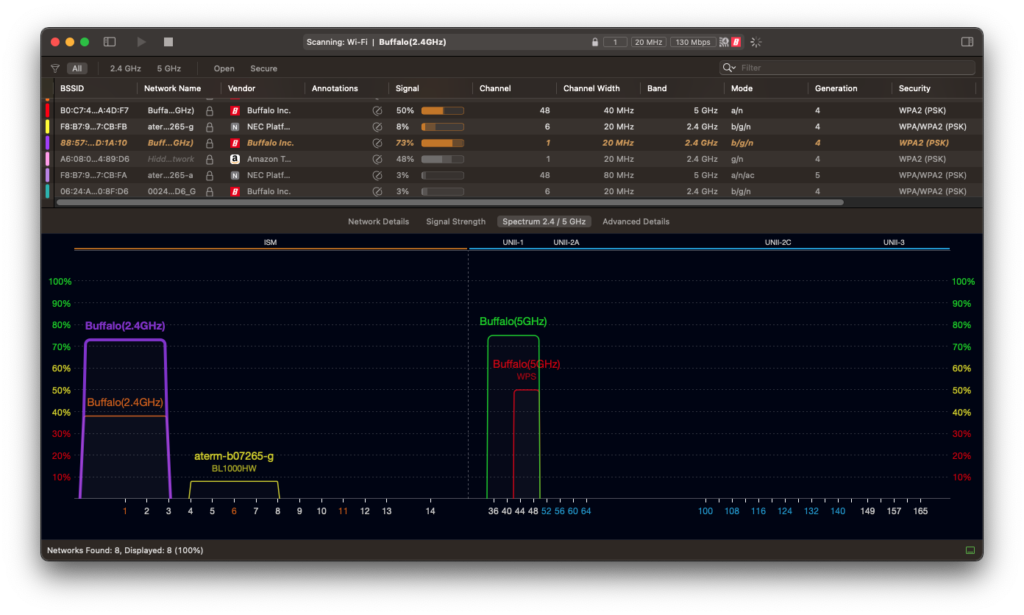The height and width of the screenshot is (615, 1024).
Task: Sort table by Signal column header
Action: point(408,88)
